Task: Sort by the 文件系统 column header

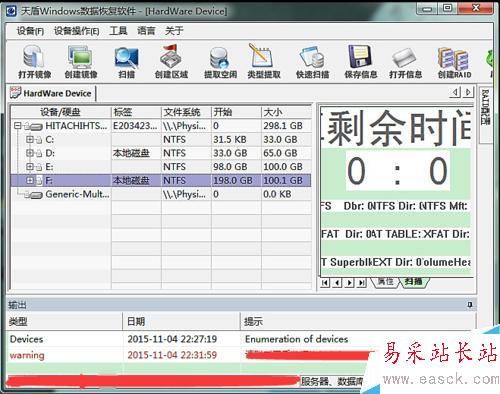Action: point(186,112)
